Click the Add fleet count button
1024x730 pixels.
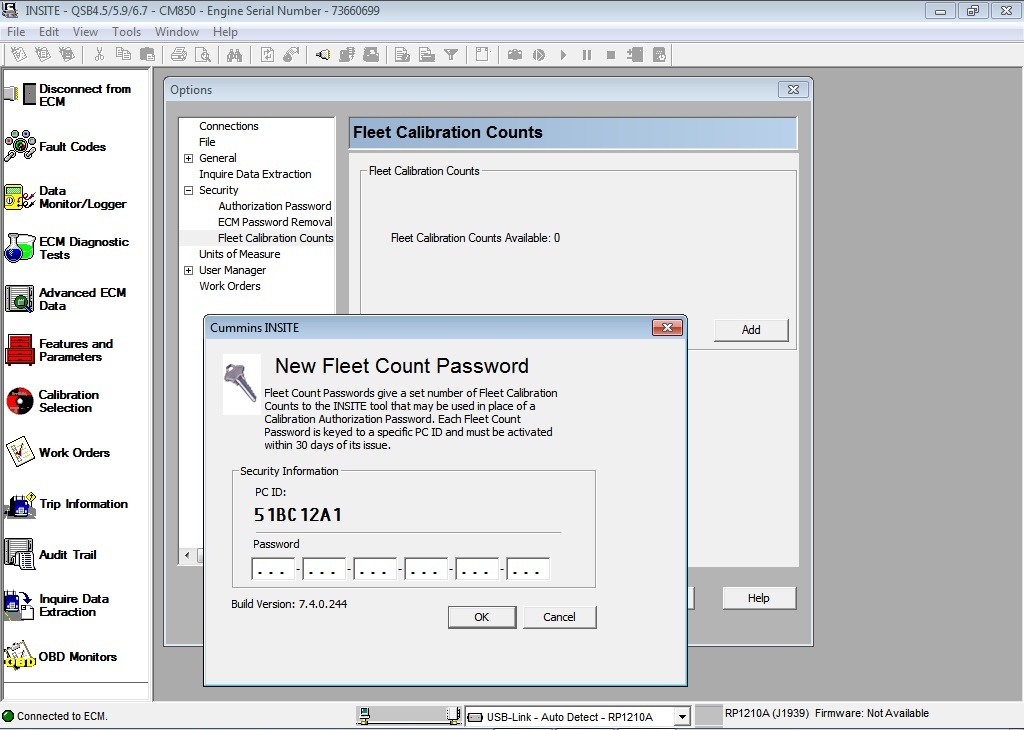(751, 330)
